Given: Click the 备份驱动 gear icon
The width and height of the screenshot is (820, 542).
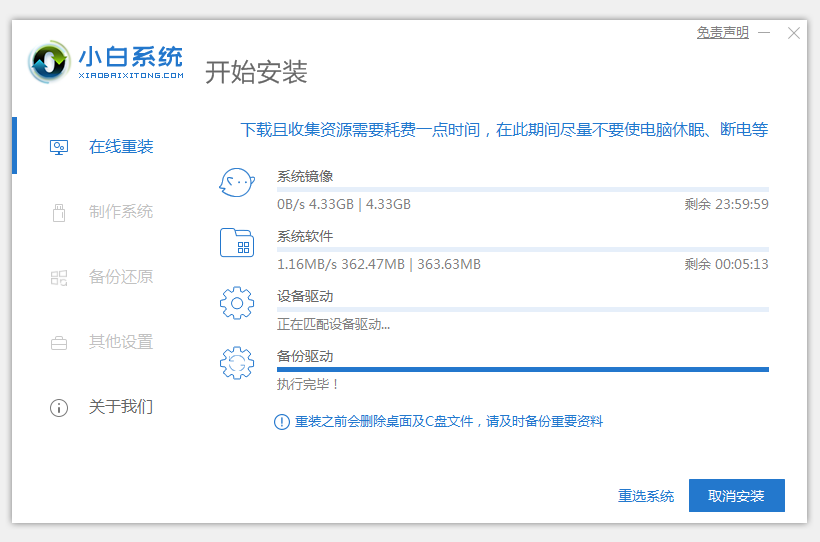Looking at the screenshot, I should (x=237, y=363).
